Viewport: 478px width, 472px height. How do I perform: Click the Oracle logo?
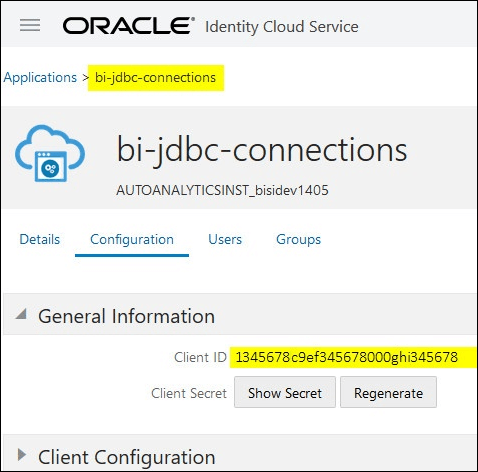(x=129, y=26)
